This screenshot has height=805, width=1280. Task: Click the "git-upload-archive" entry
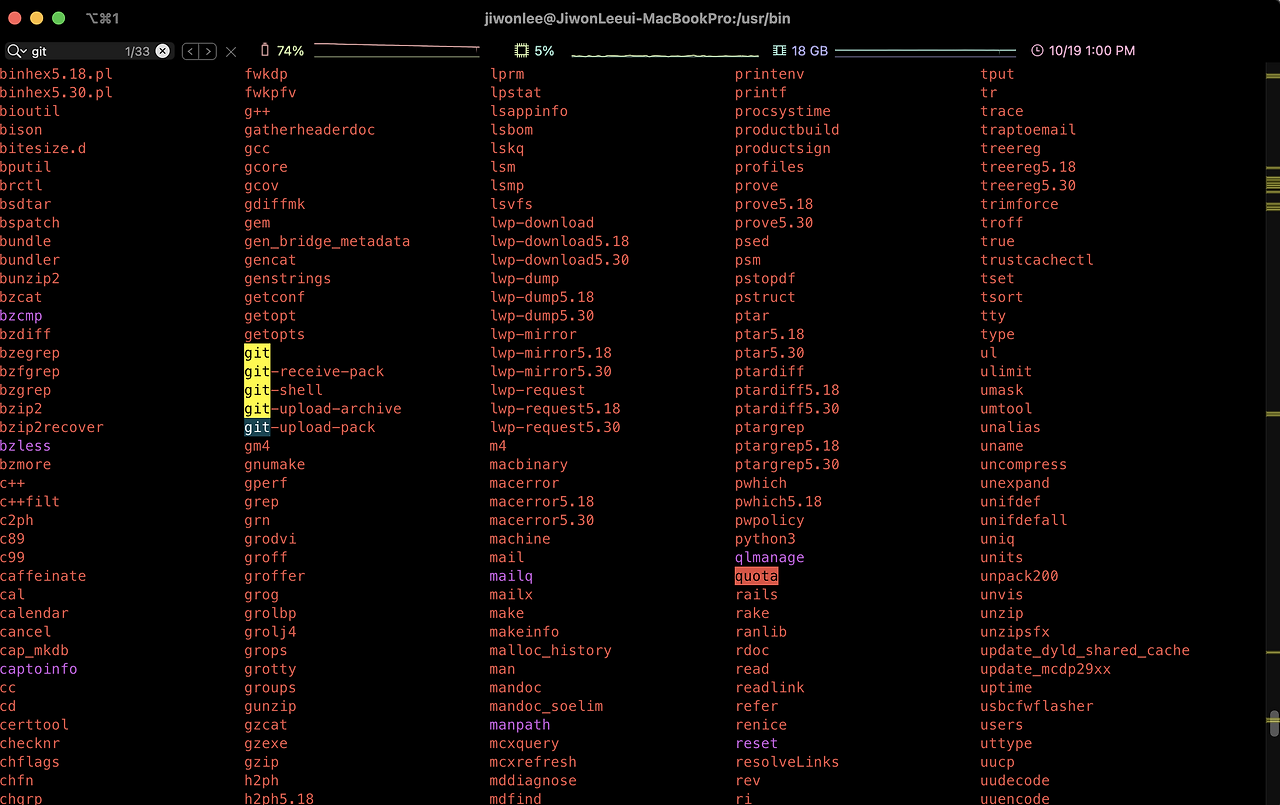coord(323,409)
